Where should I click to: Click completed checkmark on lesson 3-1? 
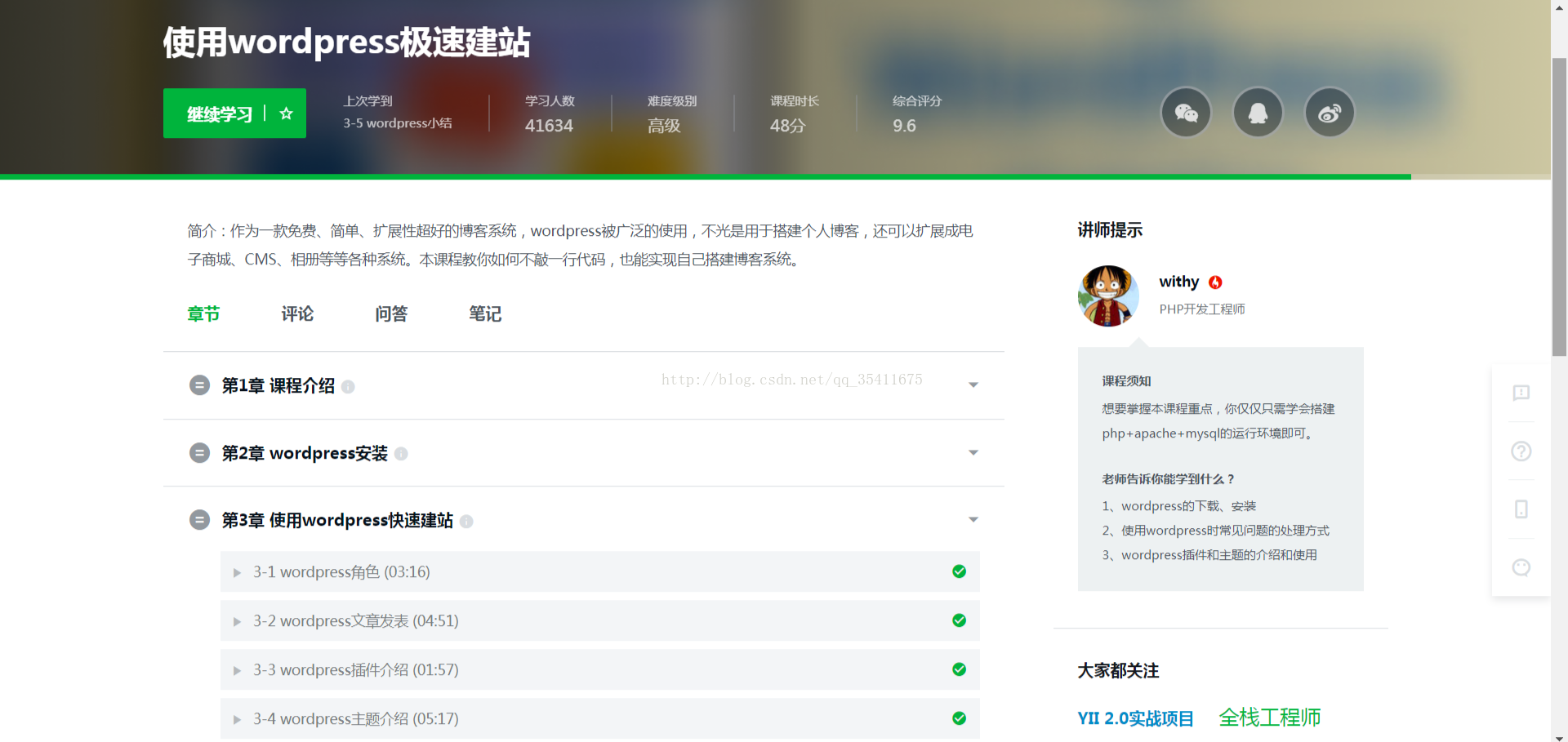(960, 571)
